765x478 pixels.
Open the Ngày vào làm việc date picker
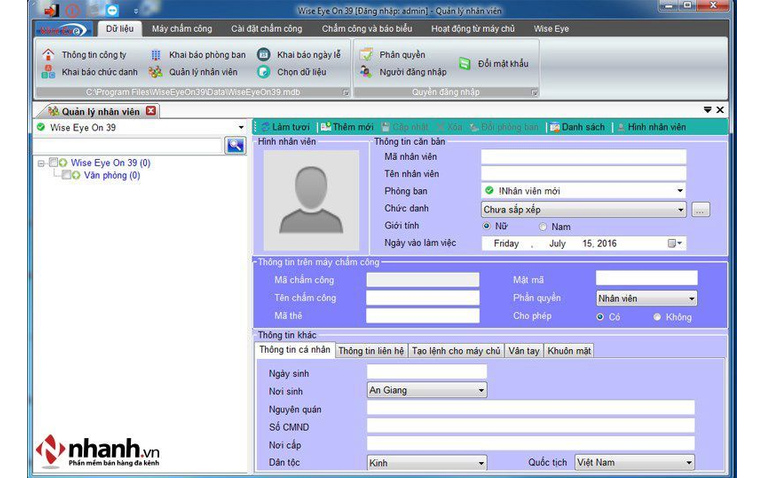point(675,243)
